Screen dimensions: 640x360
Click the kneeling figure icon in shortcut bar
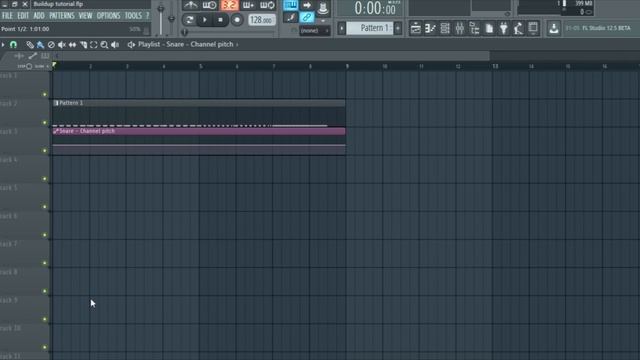518,28
